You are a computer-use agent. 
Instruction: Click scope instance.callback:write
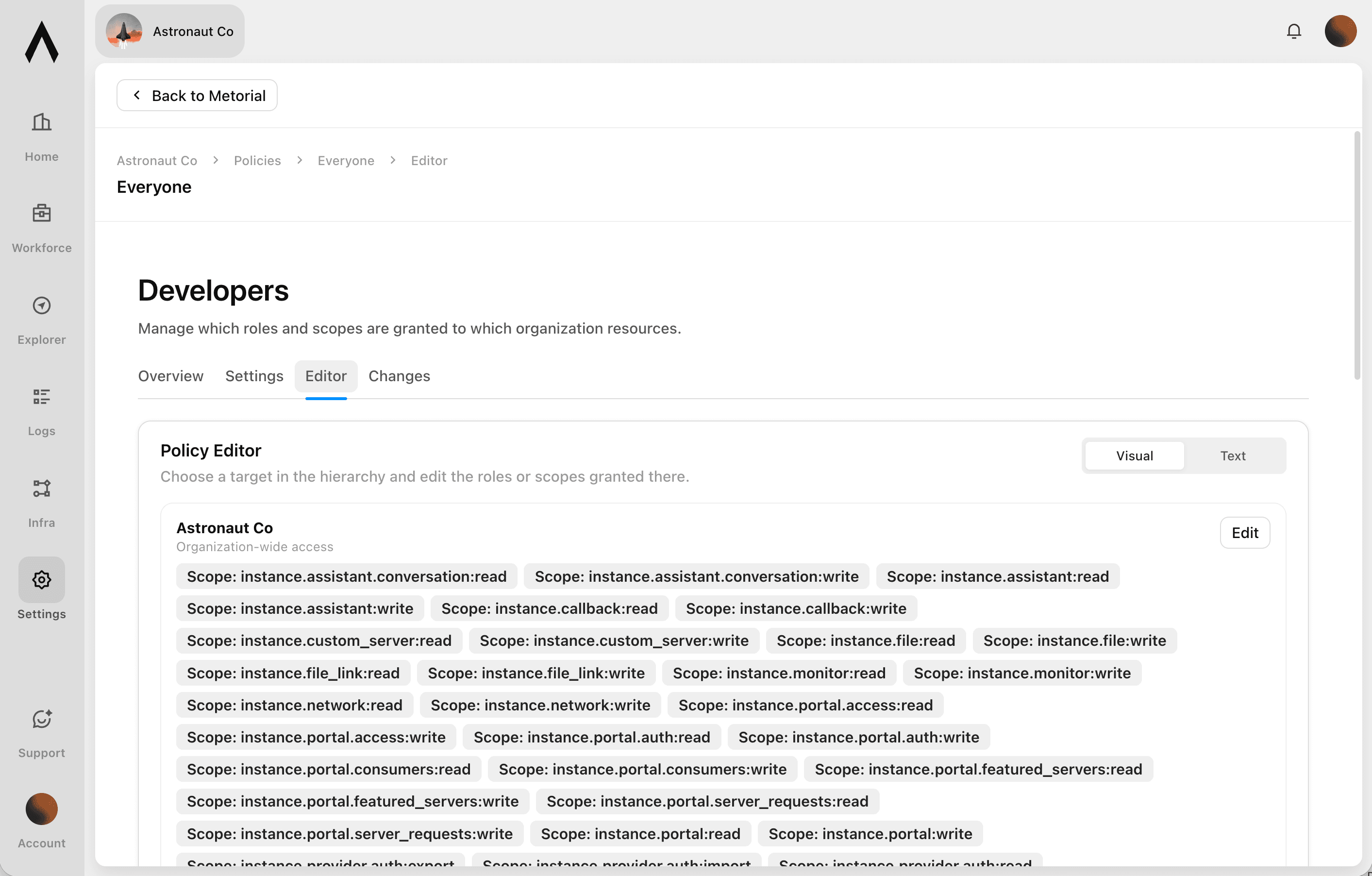pyautogui.click(x=796, y=608)
